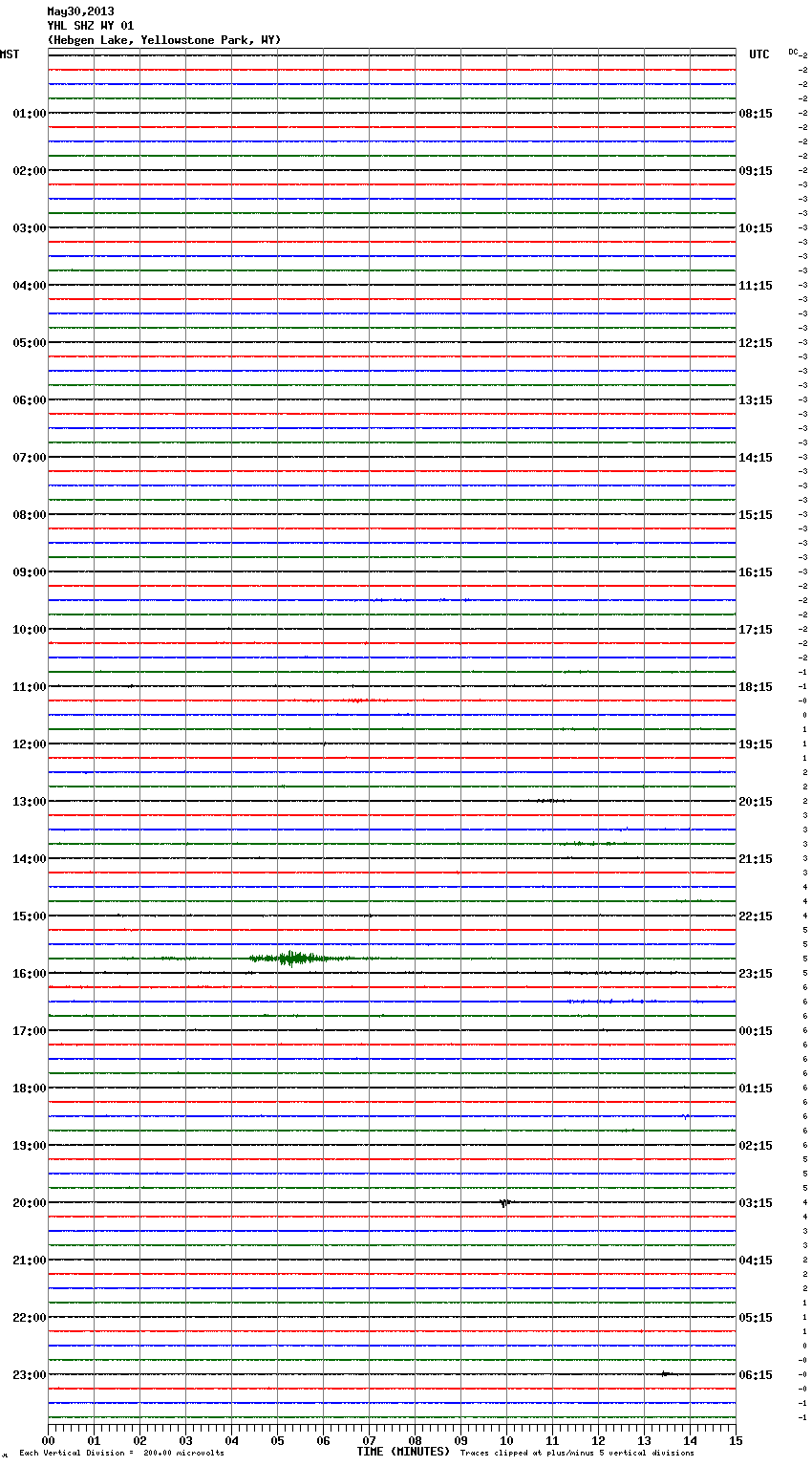Select the 04:00 MST time label
Image resolution: width=812 pixels, height=1466 pixels.
[30, 286]
